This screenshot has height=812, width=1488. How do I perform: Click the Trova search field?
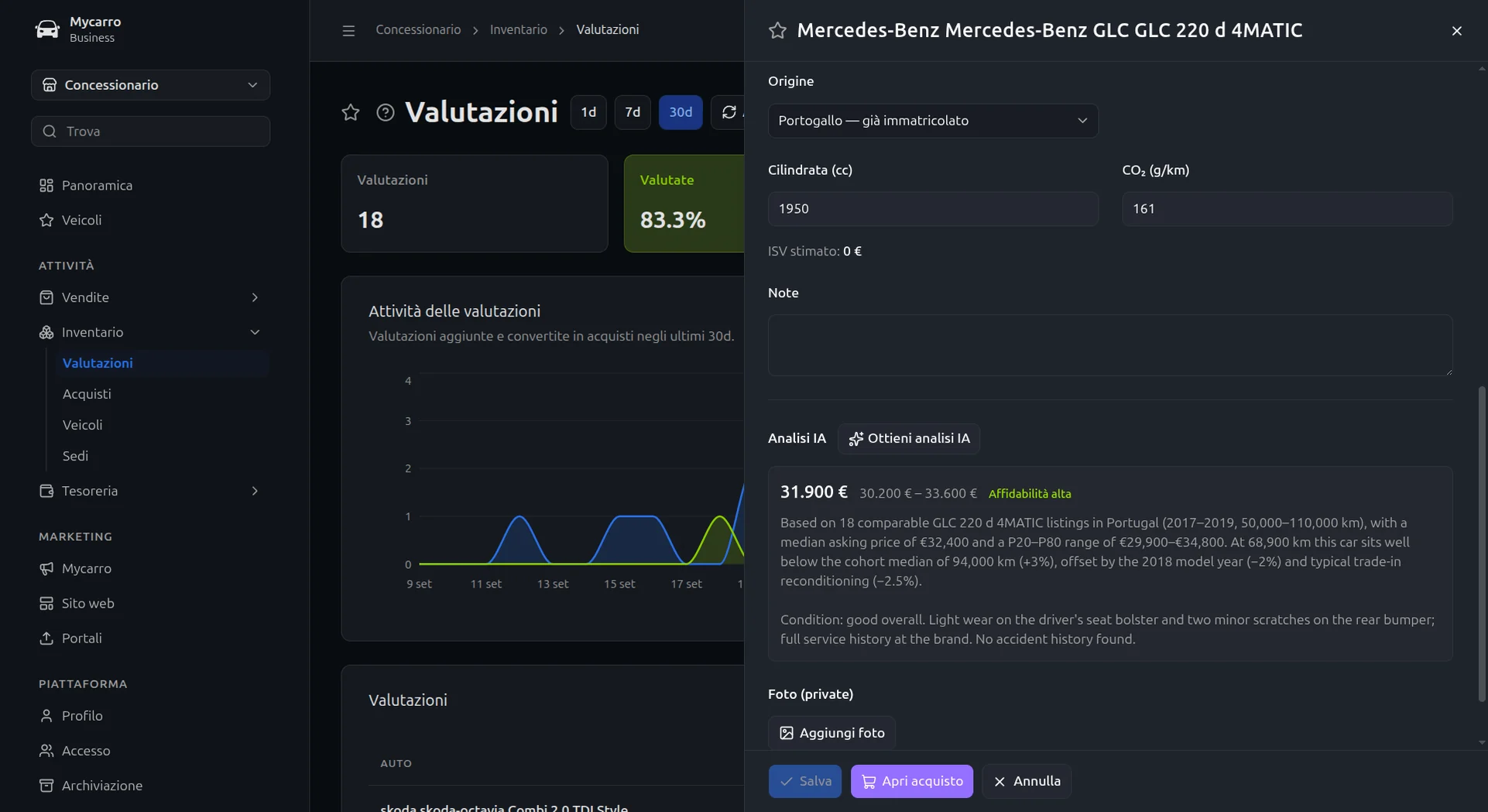point(150,132)
